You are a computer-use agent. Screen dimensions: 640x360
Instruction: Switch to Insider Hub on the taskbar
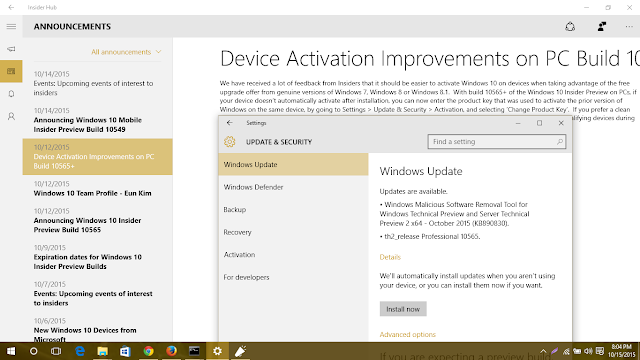[240, 351]
